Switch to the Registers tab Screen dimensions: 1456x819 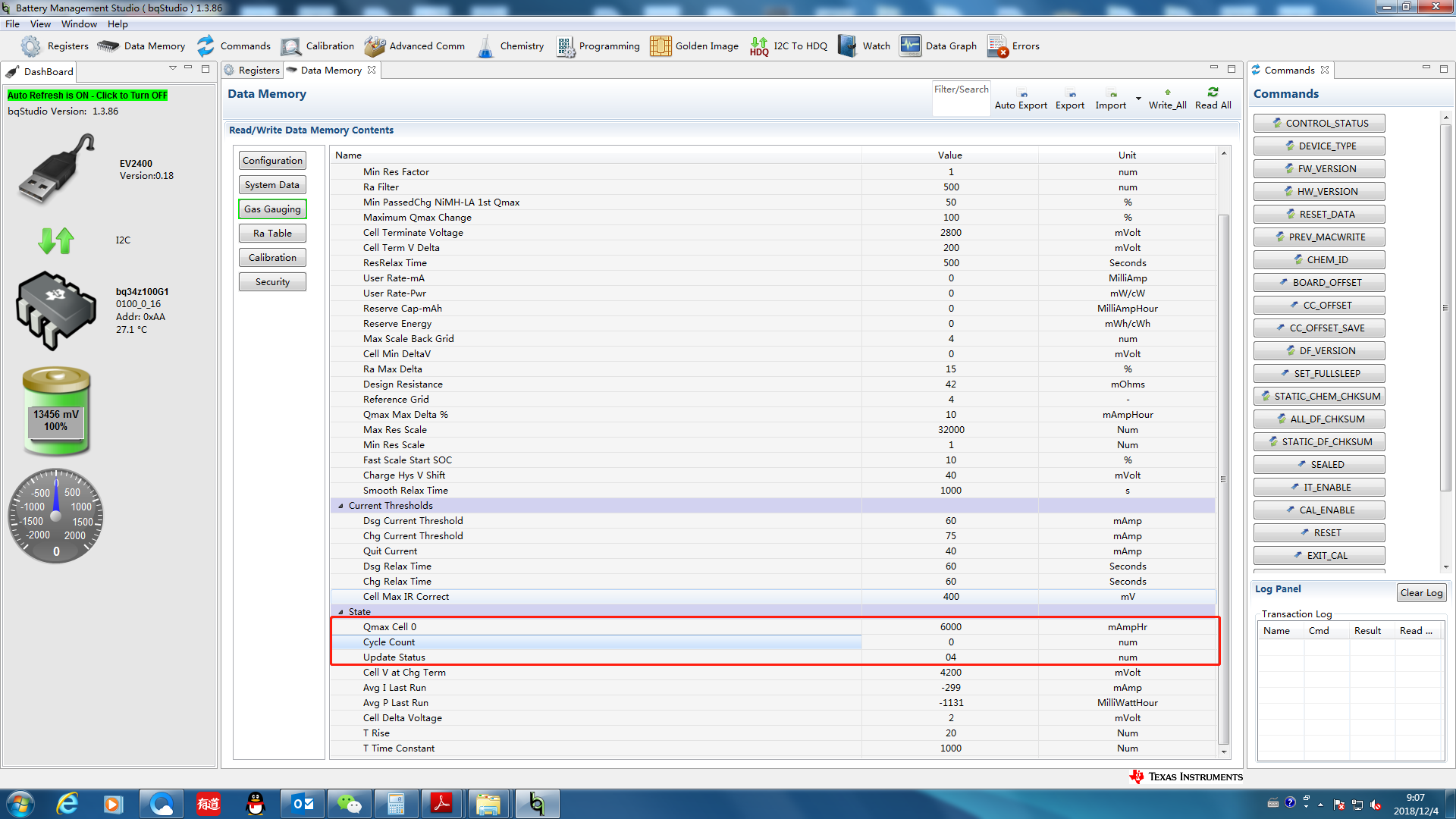pyautogui.click(x=253, y=71)
